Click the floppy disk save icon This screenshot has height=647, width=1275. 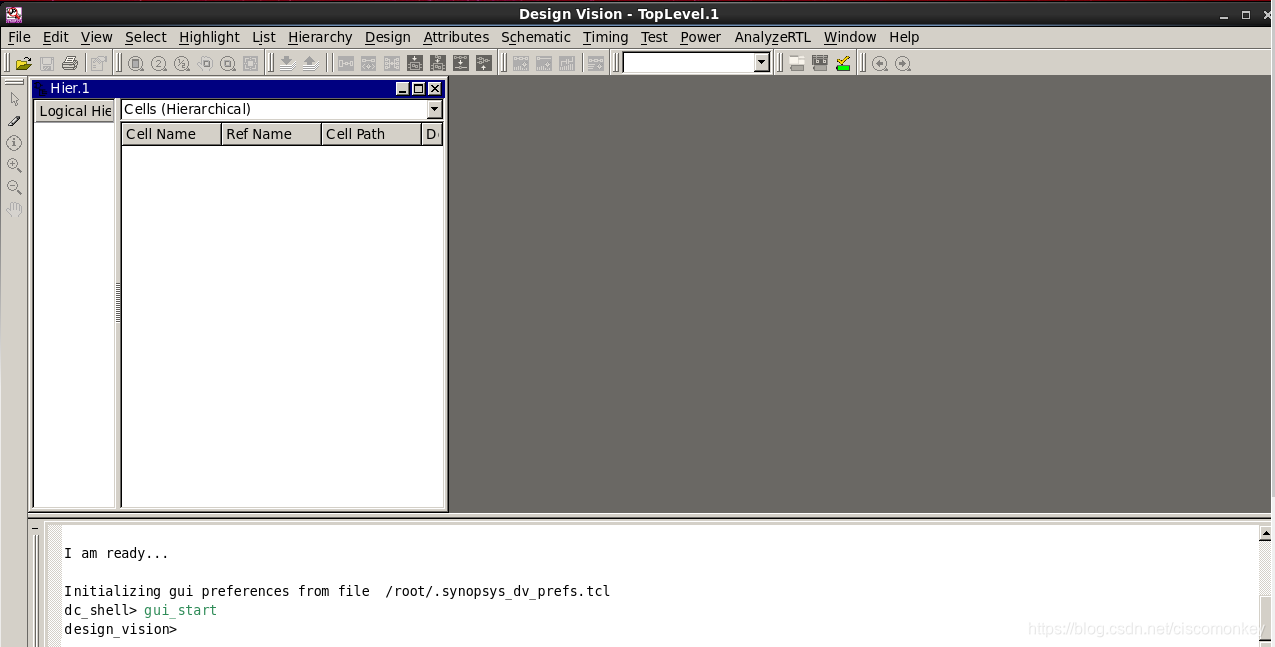click(x=46, y=63)
